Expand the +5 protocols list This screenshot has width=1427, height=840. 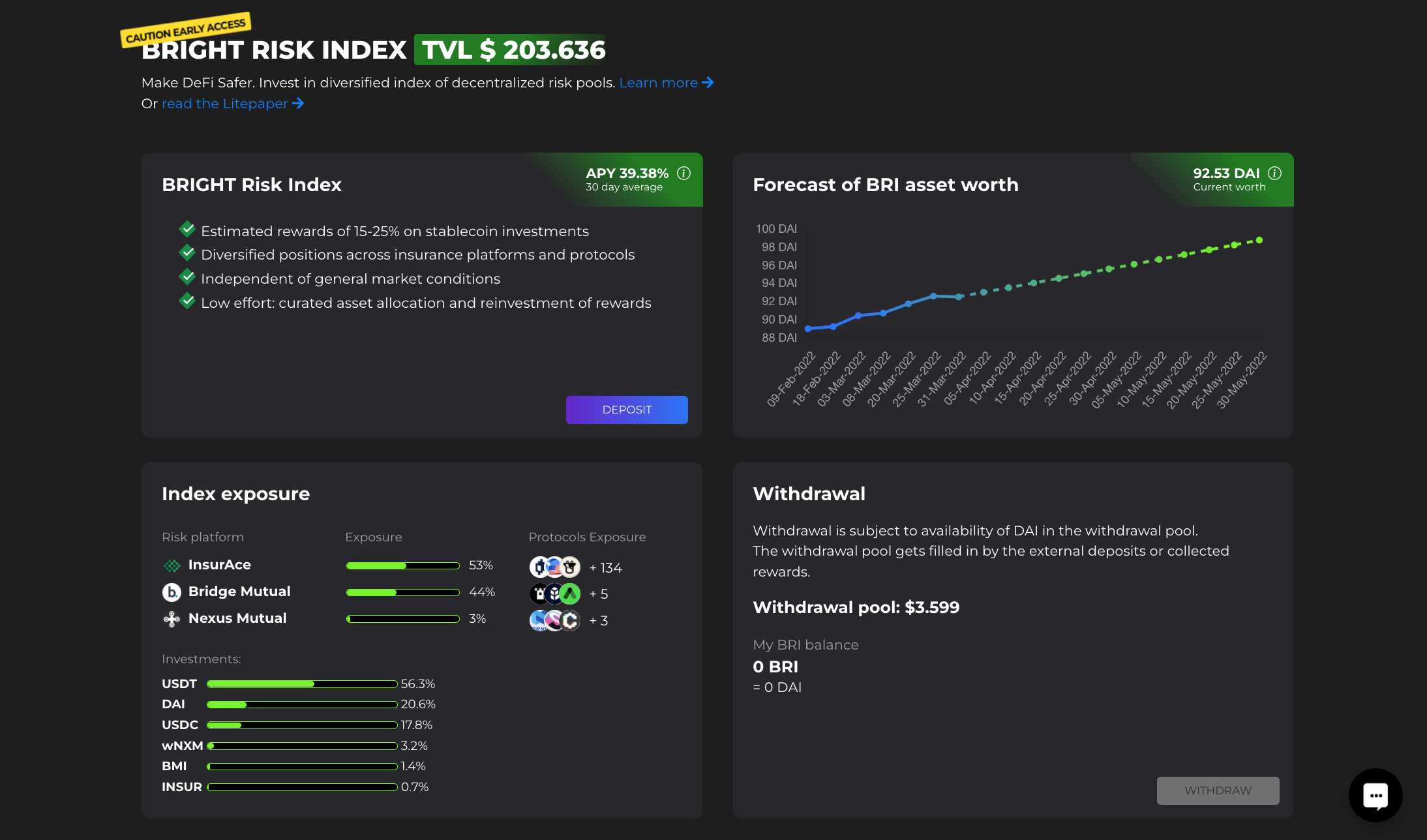(x=599, y=593)
